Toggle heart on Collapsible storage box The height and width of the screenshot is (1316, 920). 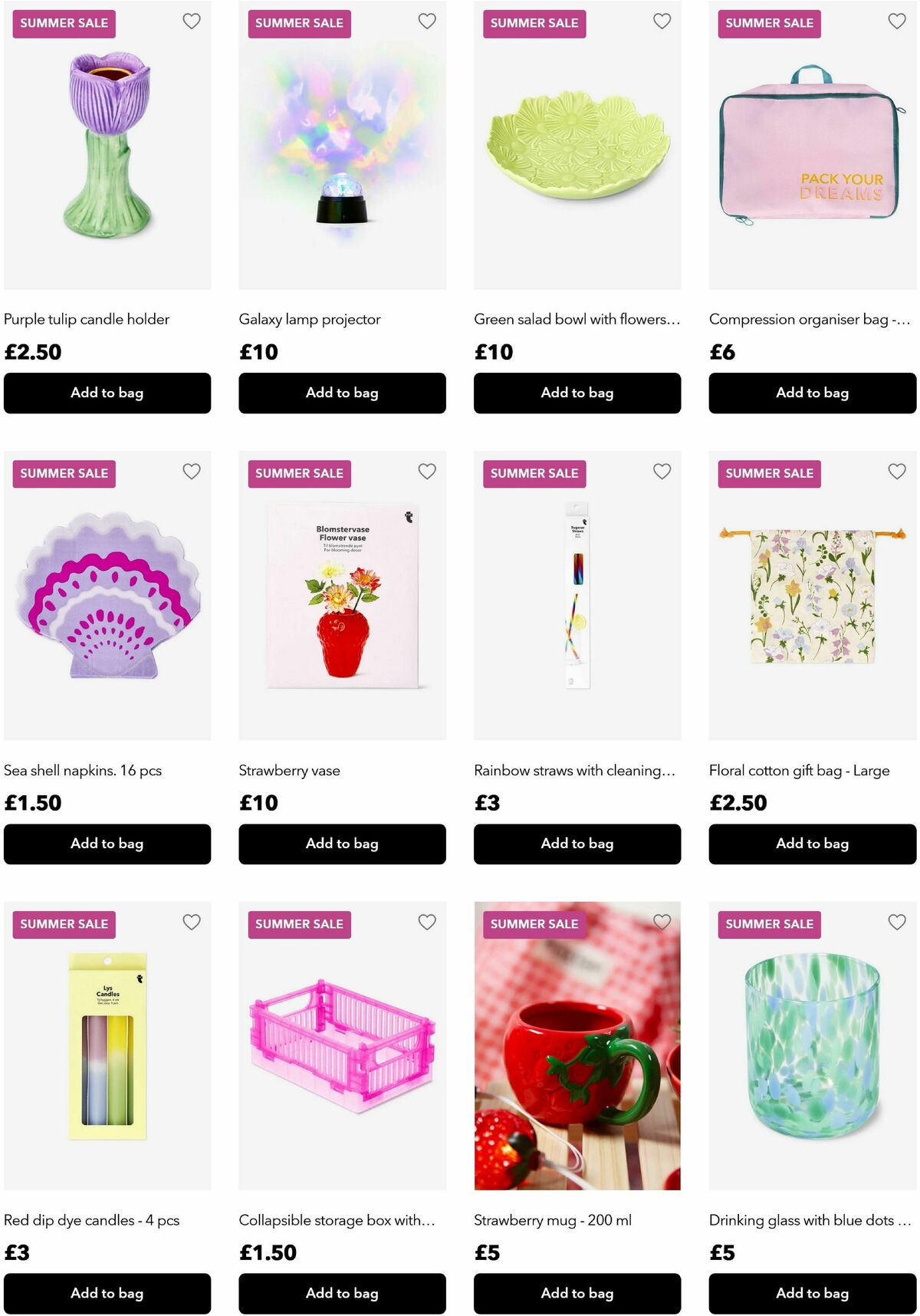point(427,922)
